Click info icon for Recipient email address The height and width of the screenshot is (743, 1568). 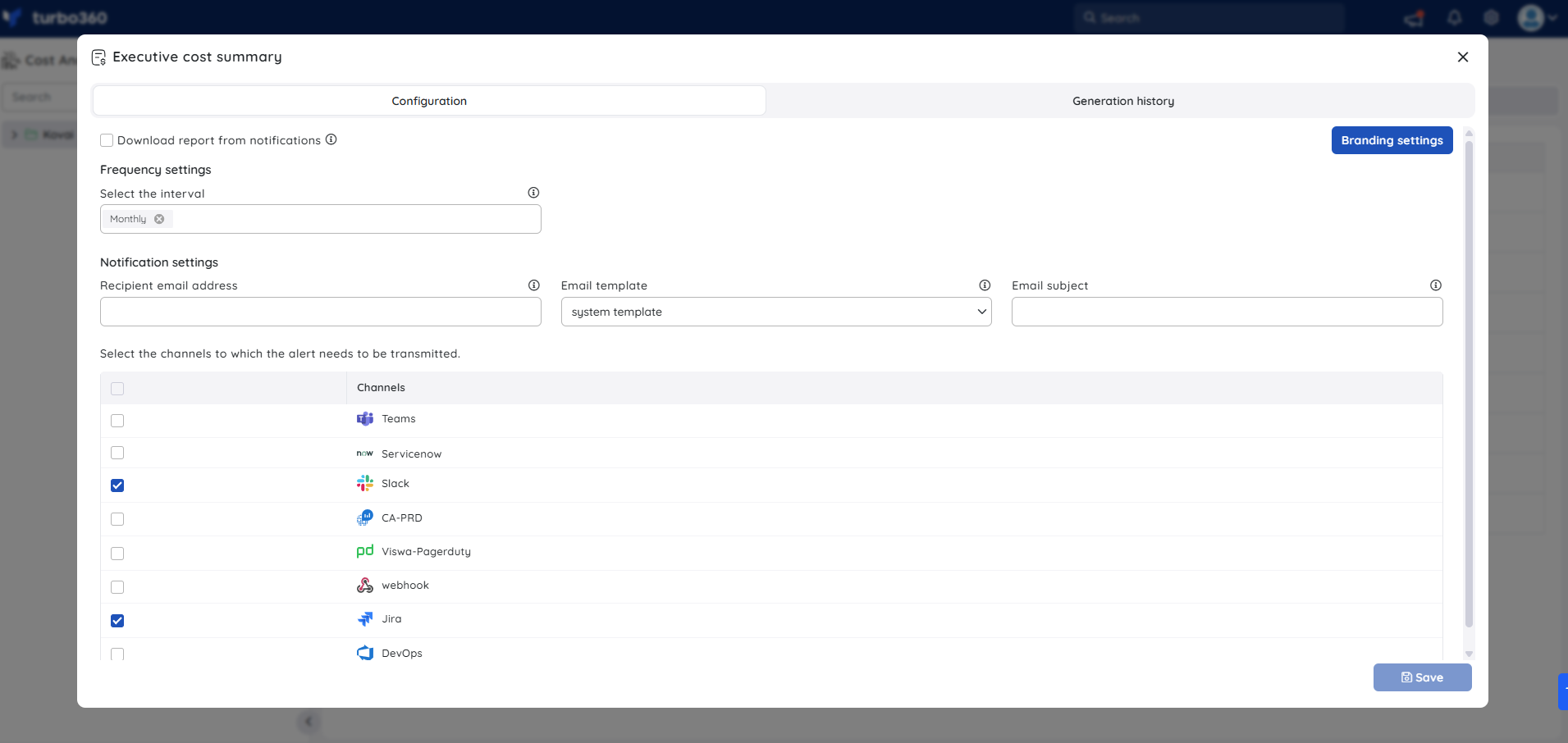534,285
